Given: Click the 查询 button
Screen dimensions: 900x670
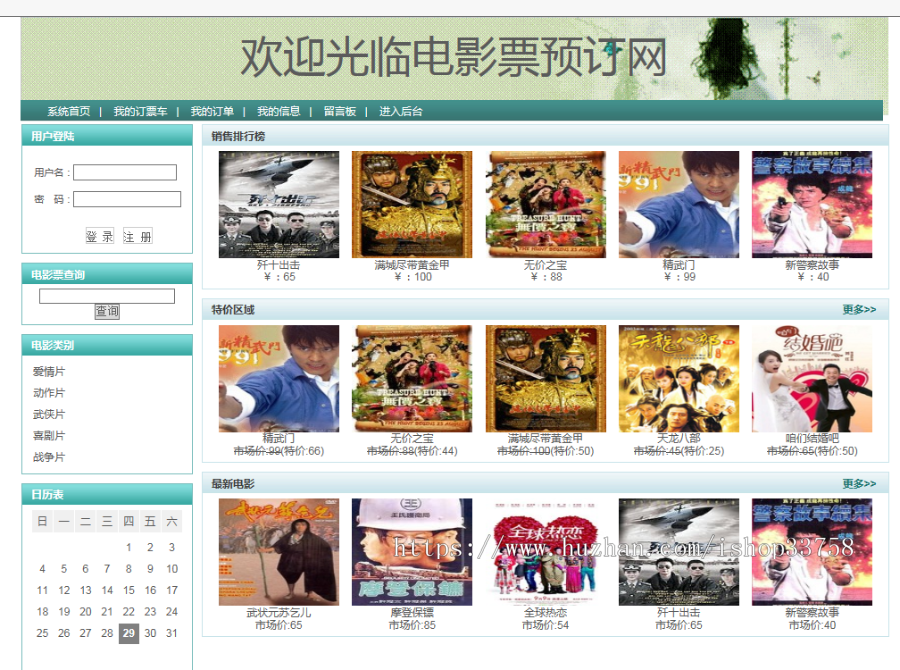Looking at the screenshot, I should [107, 311].
